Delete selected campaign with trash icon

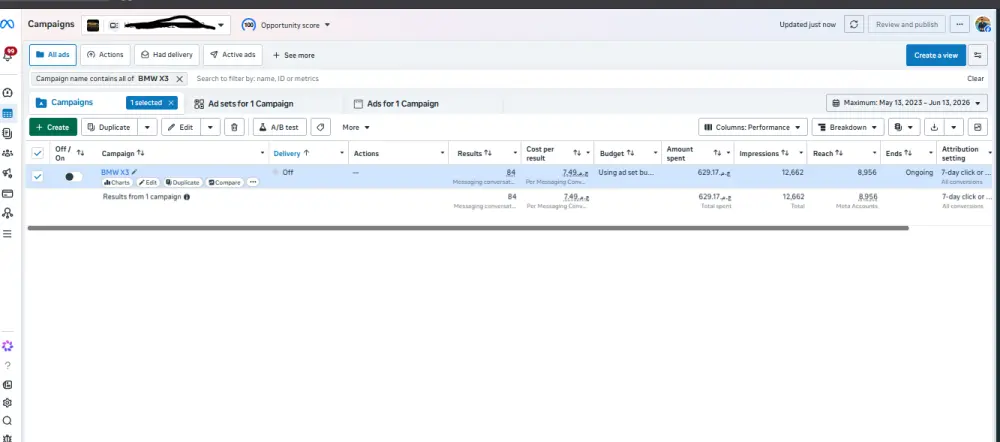click(234, 127)
